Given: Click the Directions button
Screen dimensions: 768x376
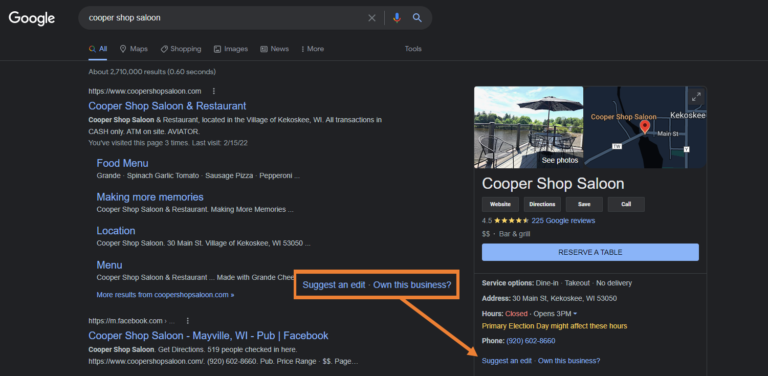Looking at the screenshot, I should tap(542, 204).
